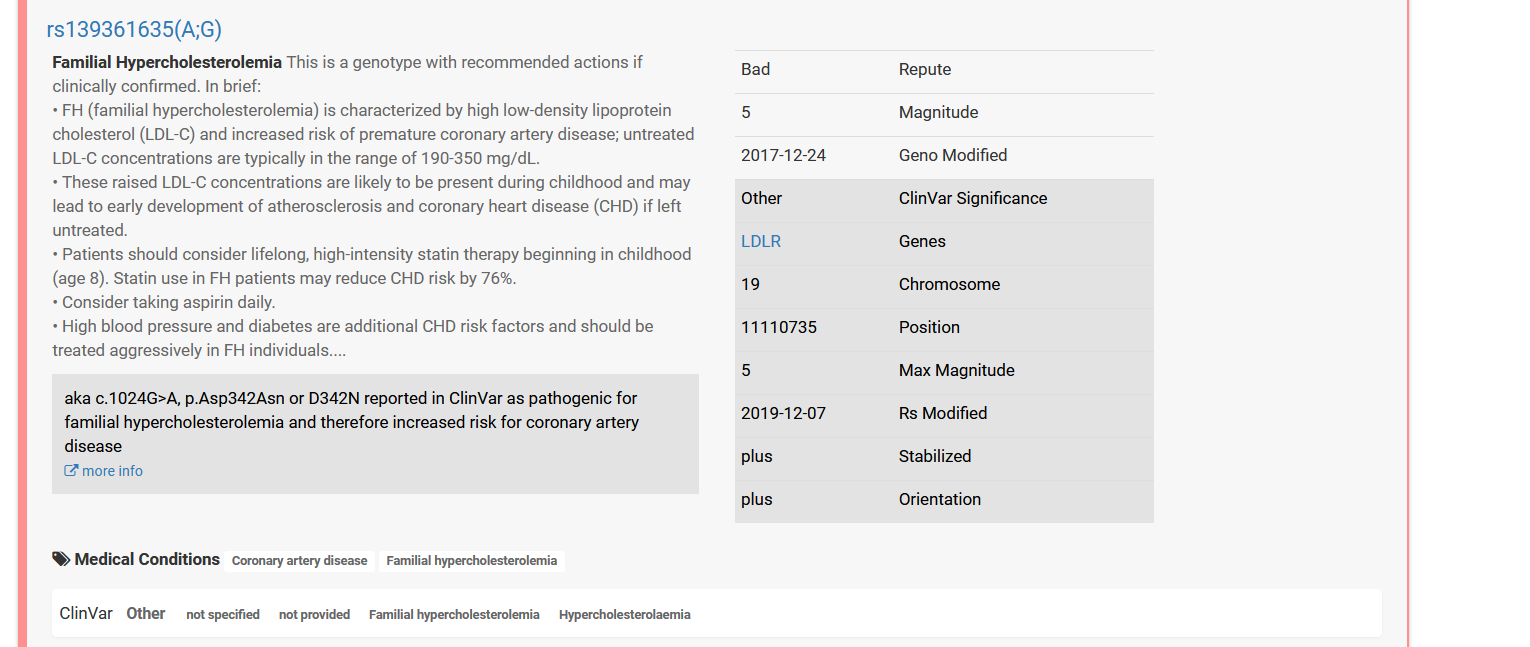Click the aka c.1024G>A summary box
The width and height of the screenshot is (1530, 647).
375,434
